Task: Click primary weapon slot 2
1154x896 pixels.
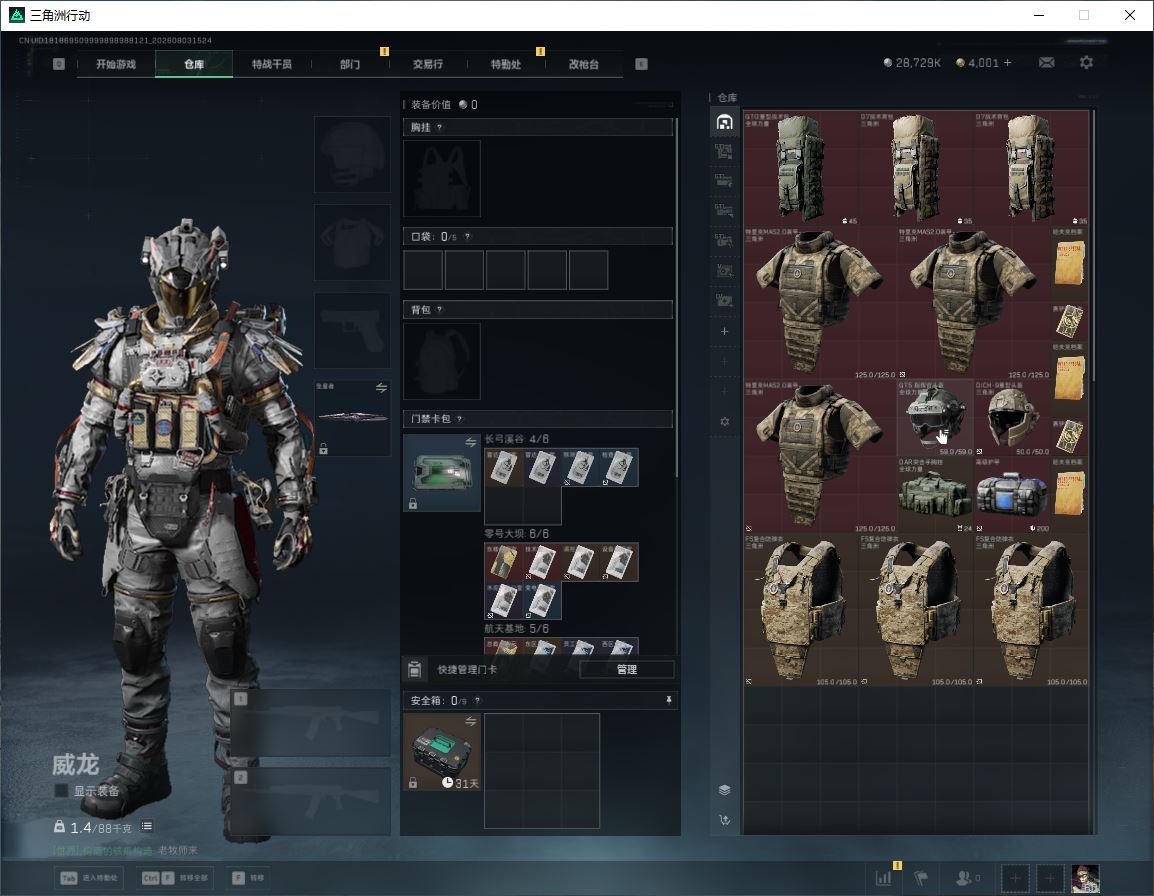Action: tap(311, 802)
